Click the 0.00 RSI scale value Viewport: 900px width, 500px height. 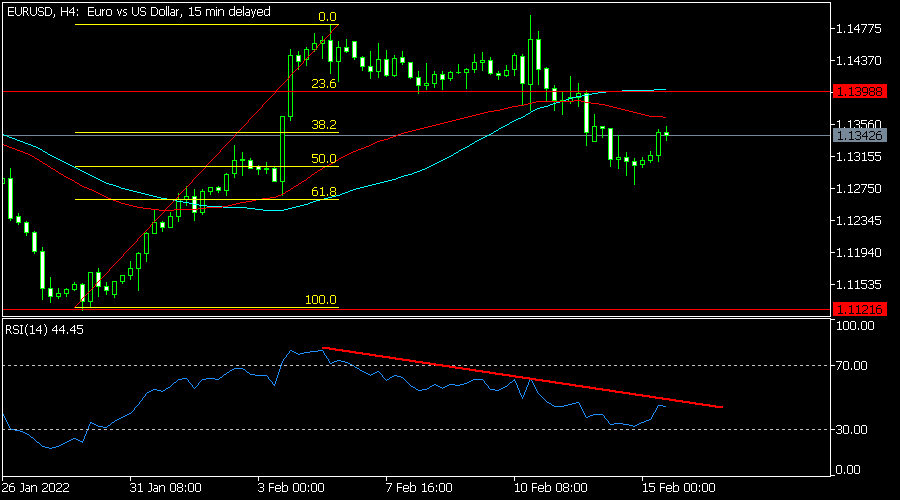point(848,470)
